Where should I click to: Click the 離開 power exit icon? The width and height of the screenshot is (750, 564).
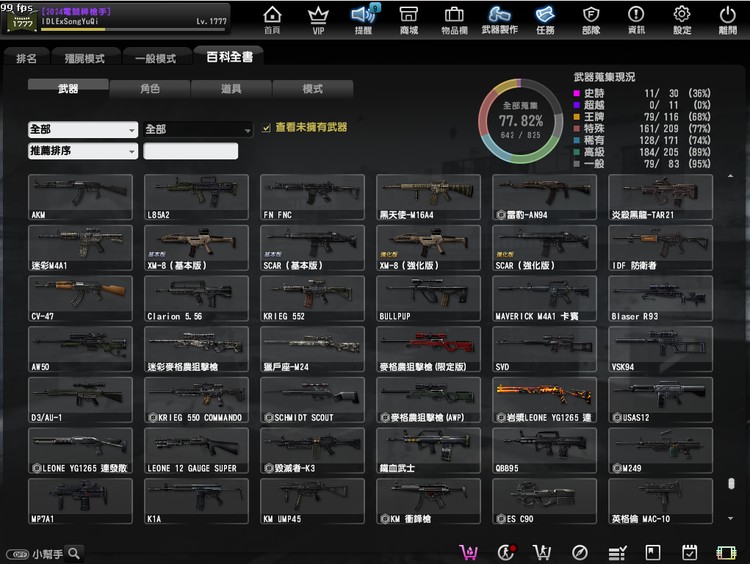(x=728, y=20)
